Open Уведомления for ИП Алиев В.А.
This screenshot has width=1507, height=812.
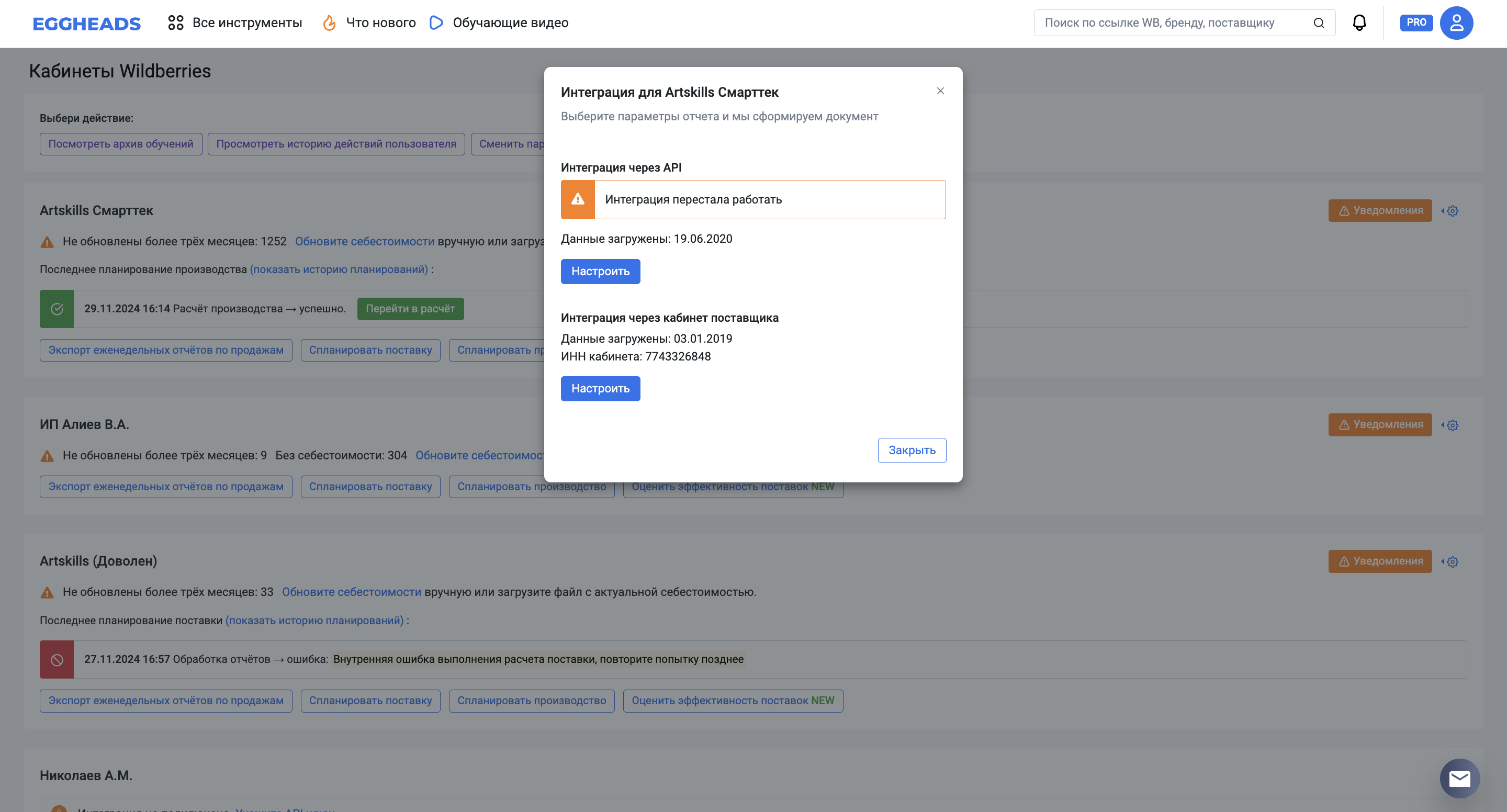[x=1380, y=425]
